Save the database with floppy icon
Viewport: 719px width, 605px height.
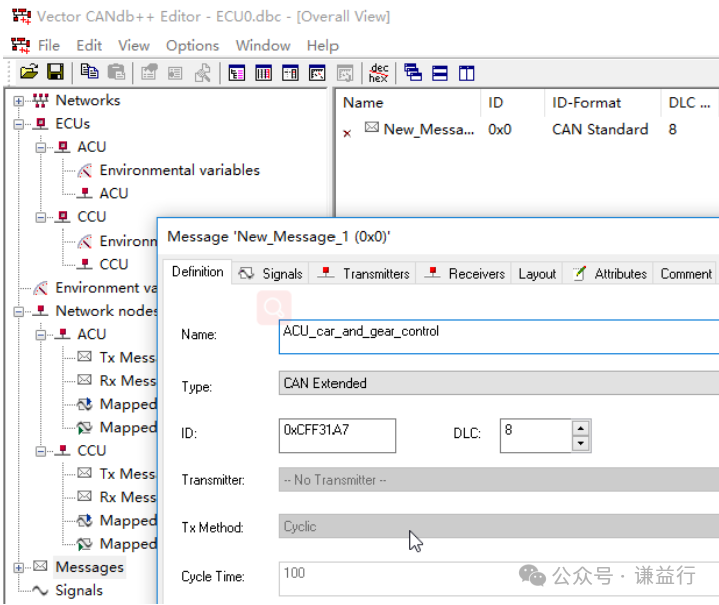[x=55, y=72]
